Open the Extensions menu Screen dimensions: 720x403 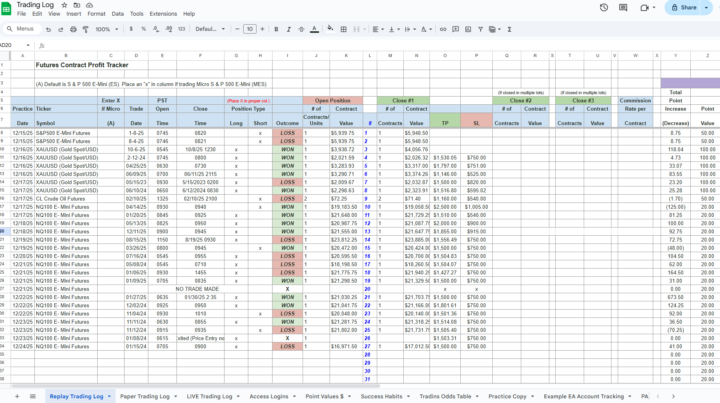(x=161, y=14)
